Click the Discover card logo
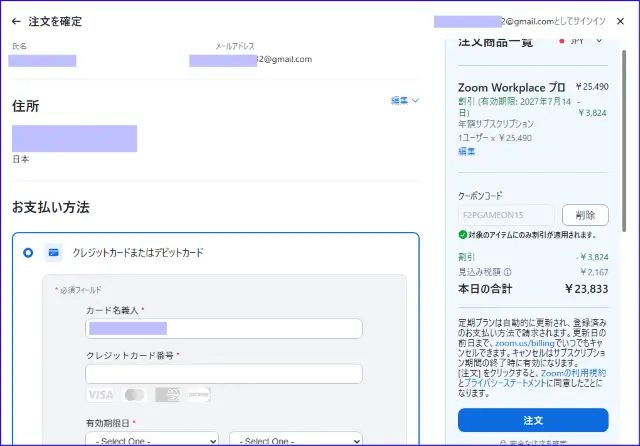This screenshot has height=446, width=640. 199,395
